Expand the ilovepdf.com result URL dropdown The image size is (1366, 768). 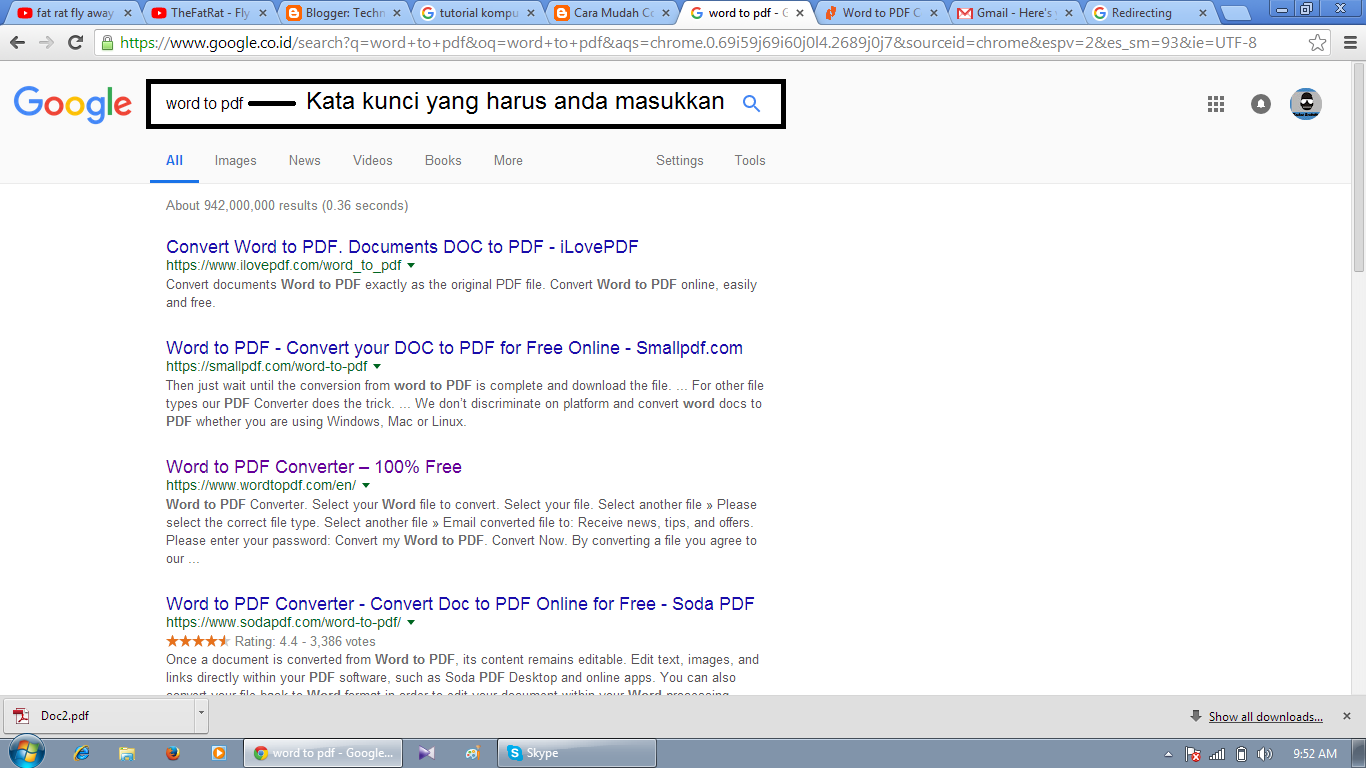click(x=411, y=266)
